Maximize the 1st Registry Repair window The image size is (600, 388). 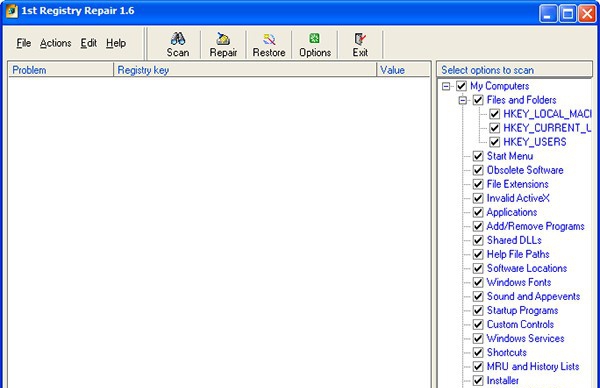coord(567,14)
